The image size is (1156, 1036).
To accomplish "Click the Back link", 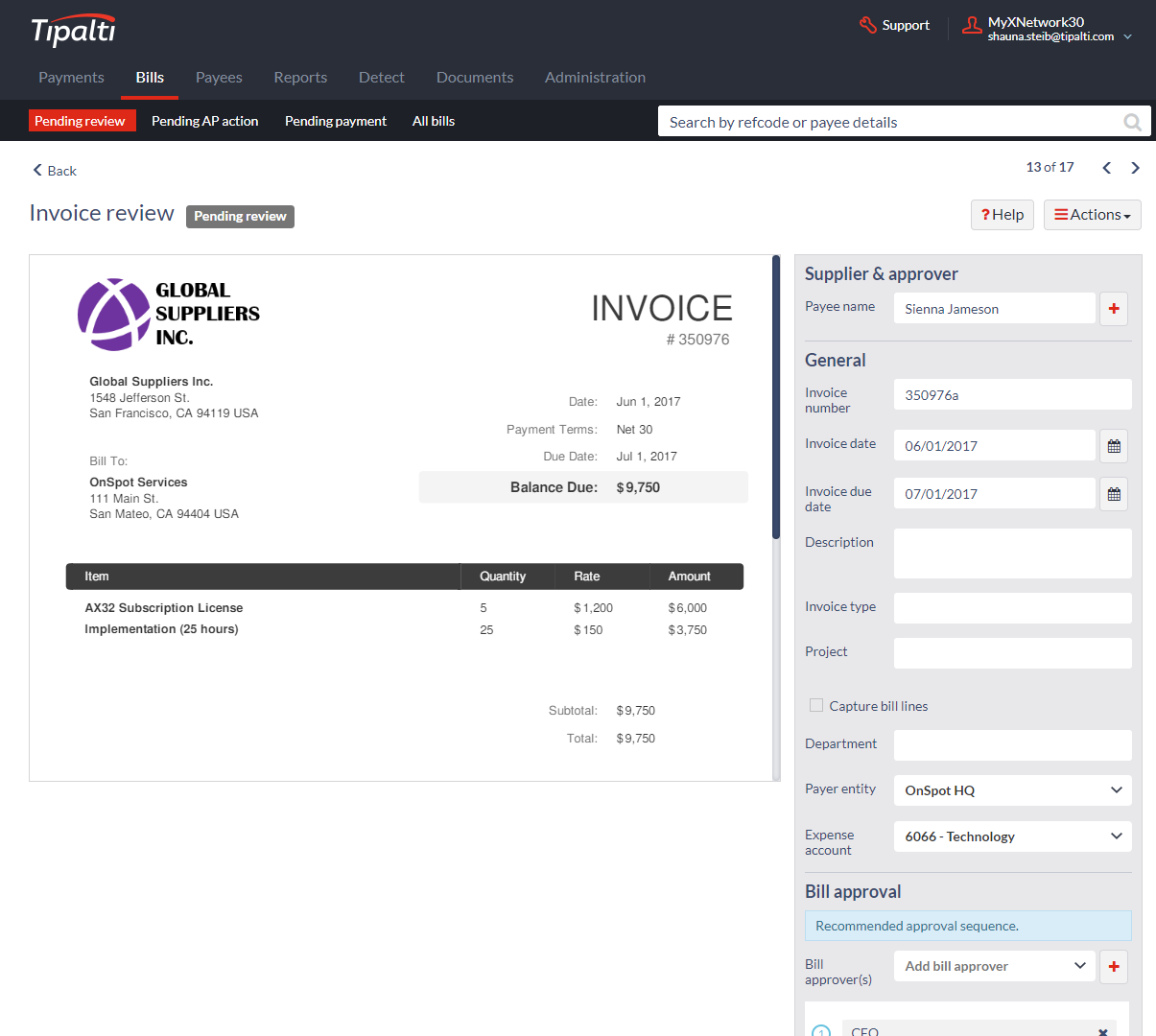I will tap(55, 171).
